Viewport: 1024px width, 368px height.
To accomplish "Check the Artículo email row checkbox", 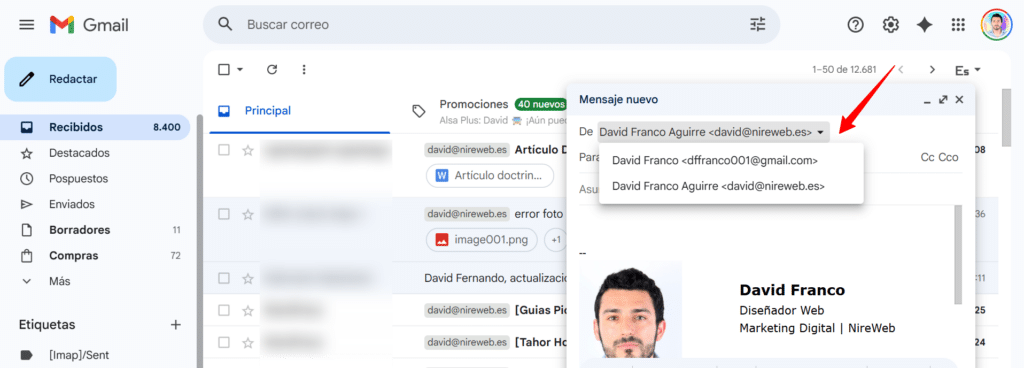I will 224,150.
